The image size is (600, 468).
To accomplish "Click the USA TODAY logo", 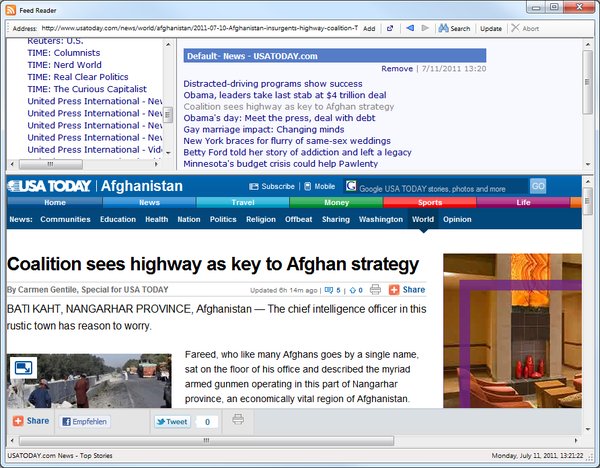I will tap(49, 186).
